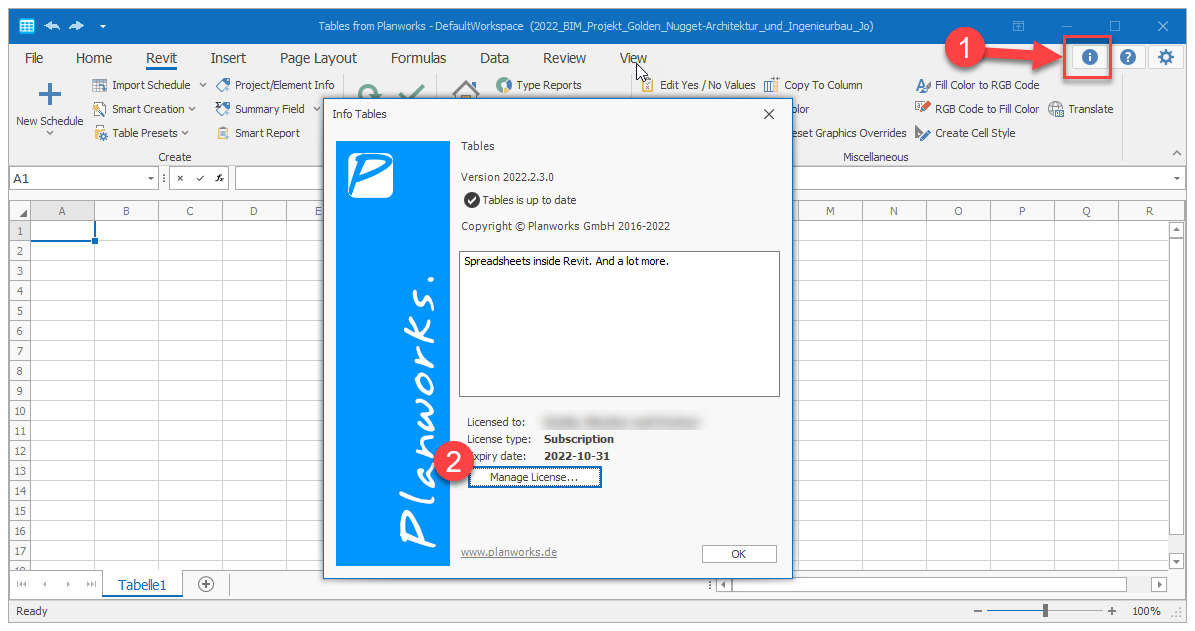1195x631 pixels.
Task: Click the vertical scrollbar down arrow
Action: pyautogui.click(x=1177, y=561)
